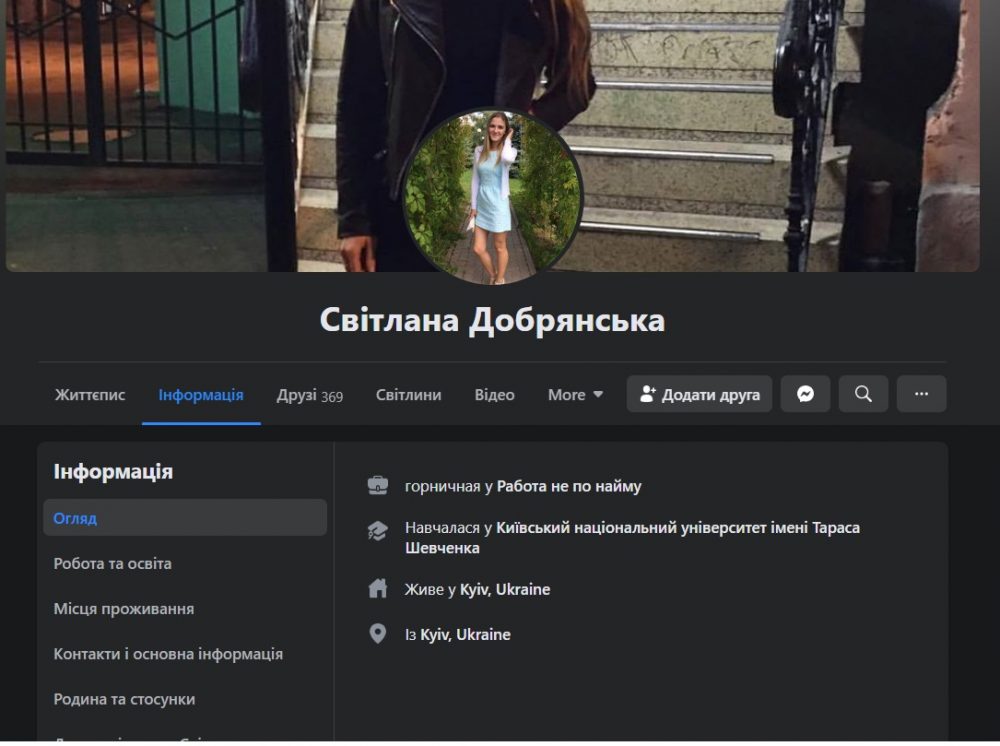The width and height of the screenshot is (1000, 746).
Task: Open the Відео tab
Action: [494, 395]
